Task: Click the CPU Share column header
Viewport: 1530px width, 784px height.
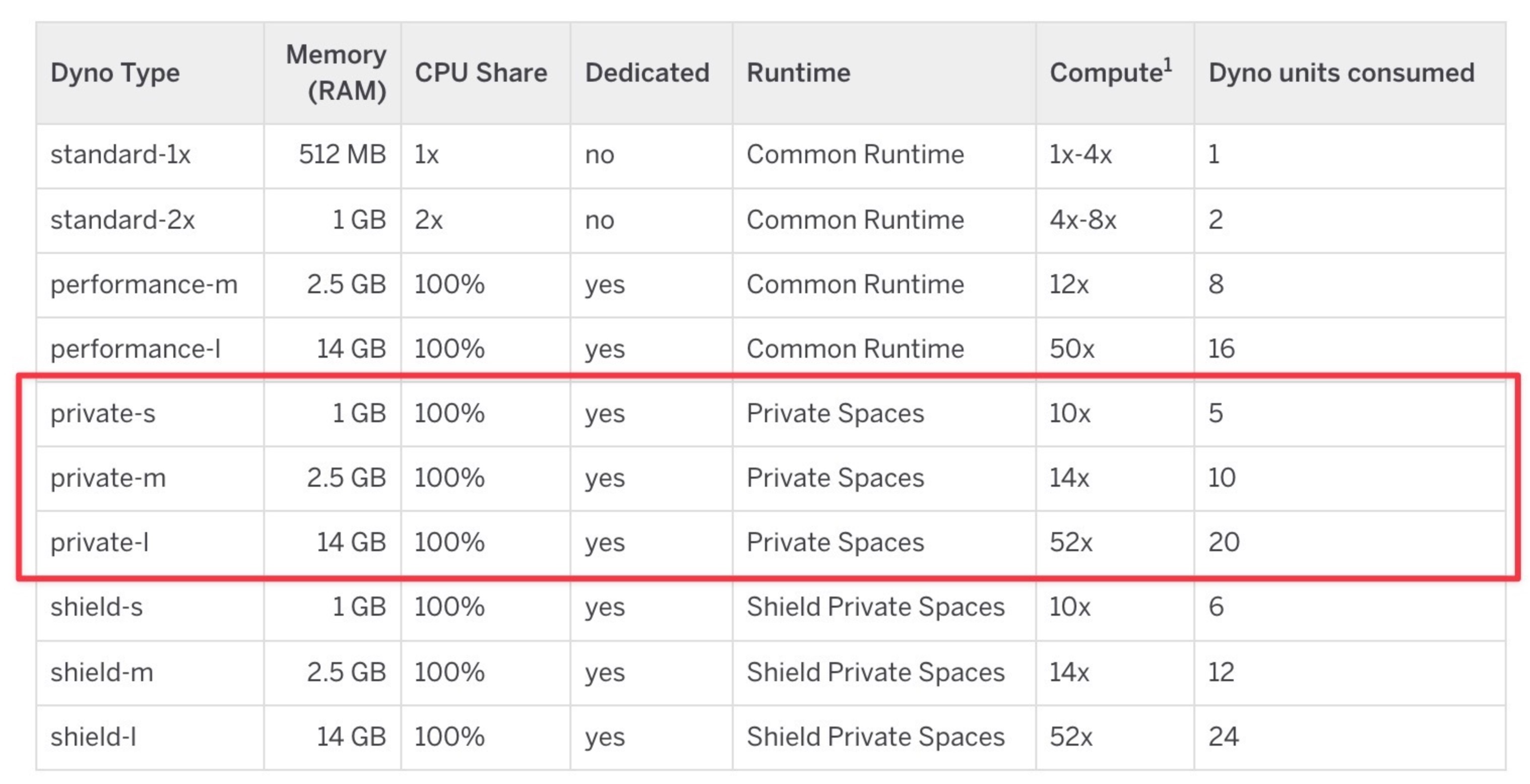Action: click(x=480, y=73)
